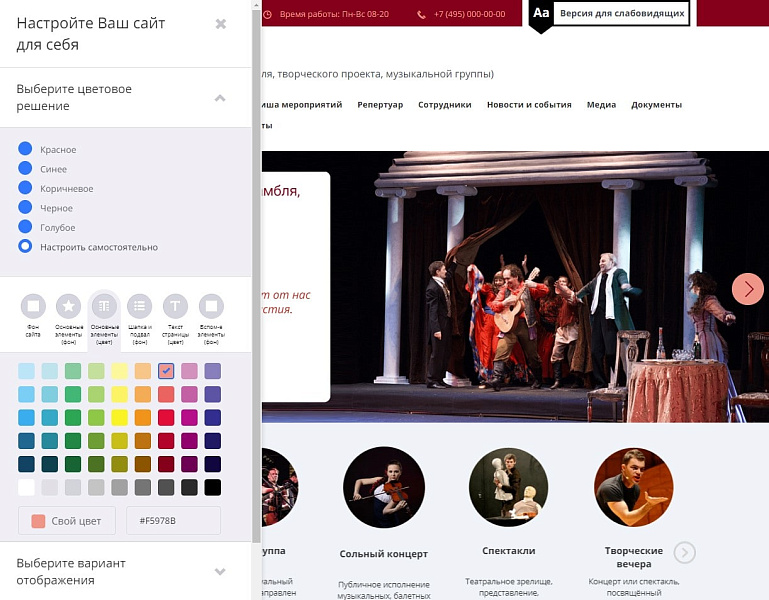This screenshot has width=769, height=600.
Task: Select the 'Фон сайта' icon
Action: (34, 306)
